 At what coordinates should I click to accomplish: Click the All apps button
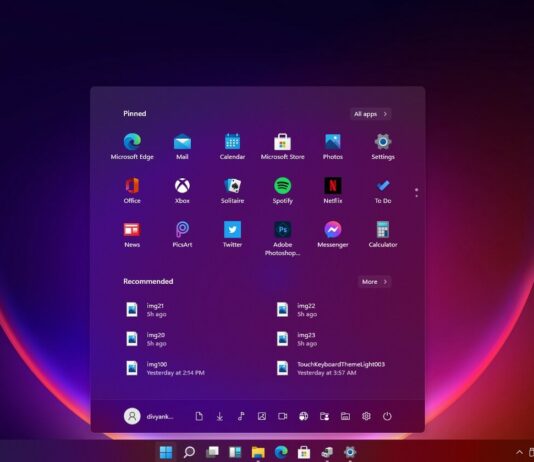point(371,114)
